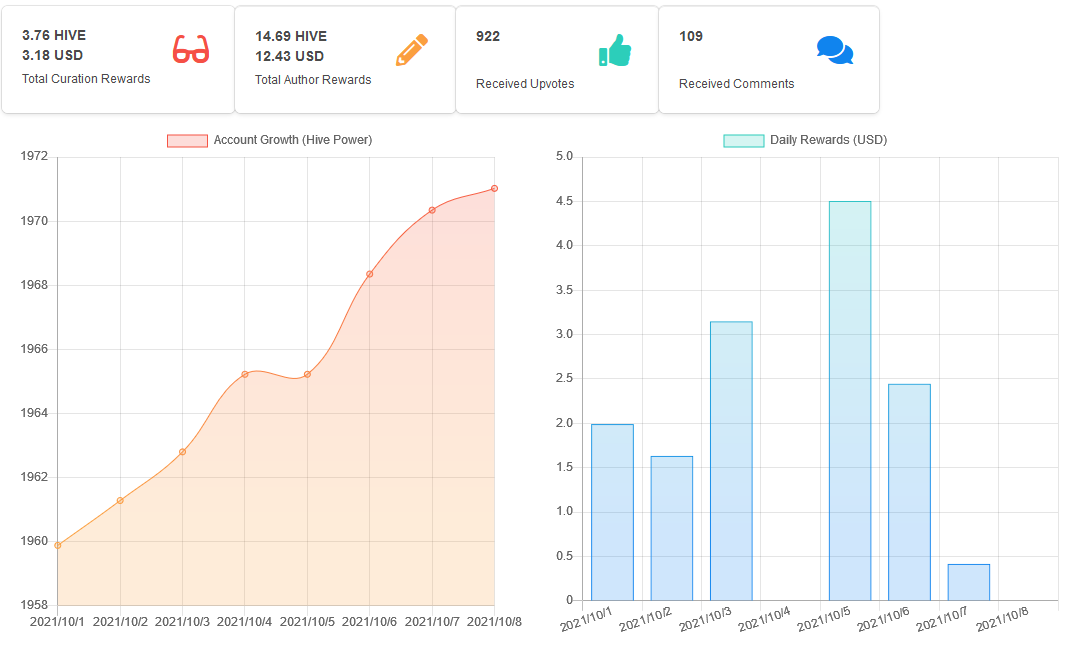Click the 3.76 HIVE value

point(54,36)
